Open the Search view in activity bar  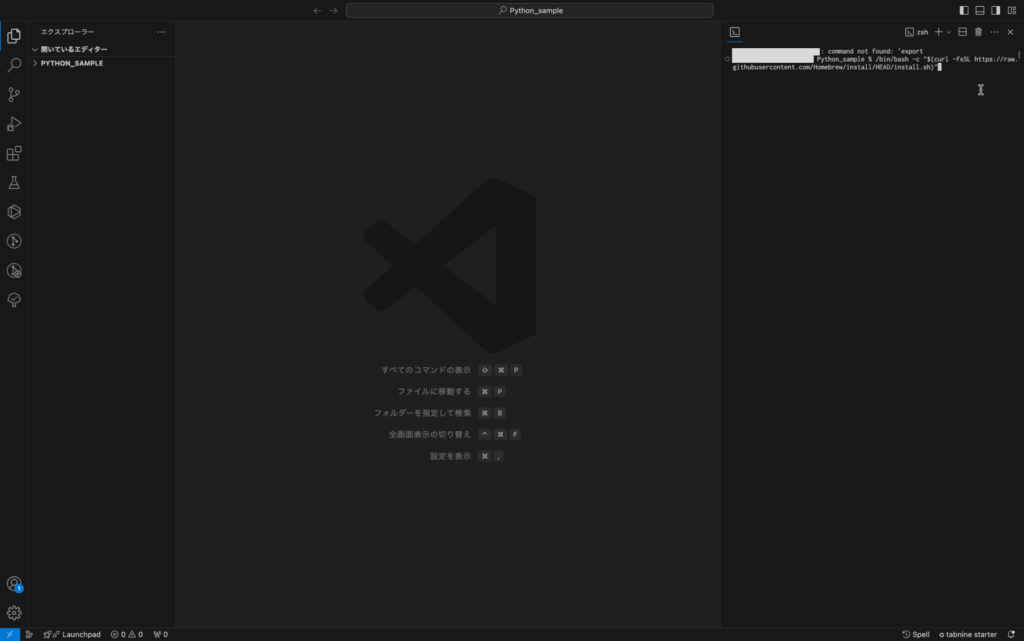14,65
